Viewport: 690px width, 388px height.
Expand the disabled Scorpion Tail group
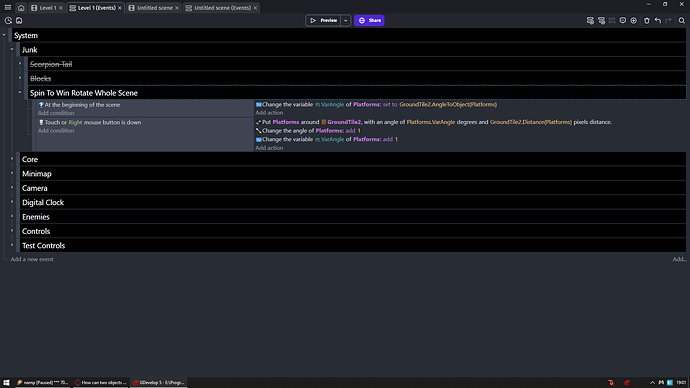[20, 64]
